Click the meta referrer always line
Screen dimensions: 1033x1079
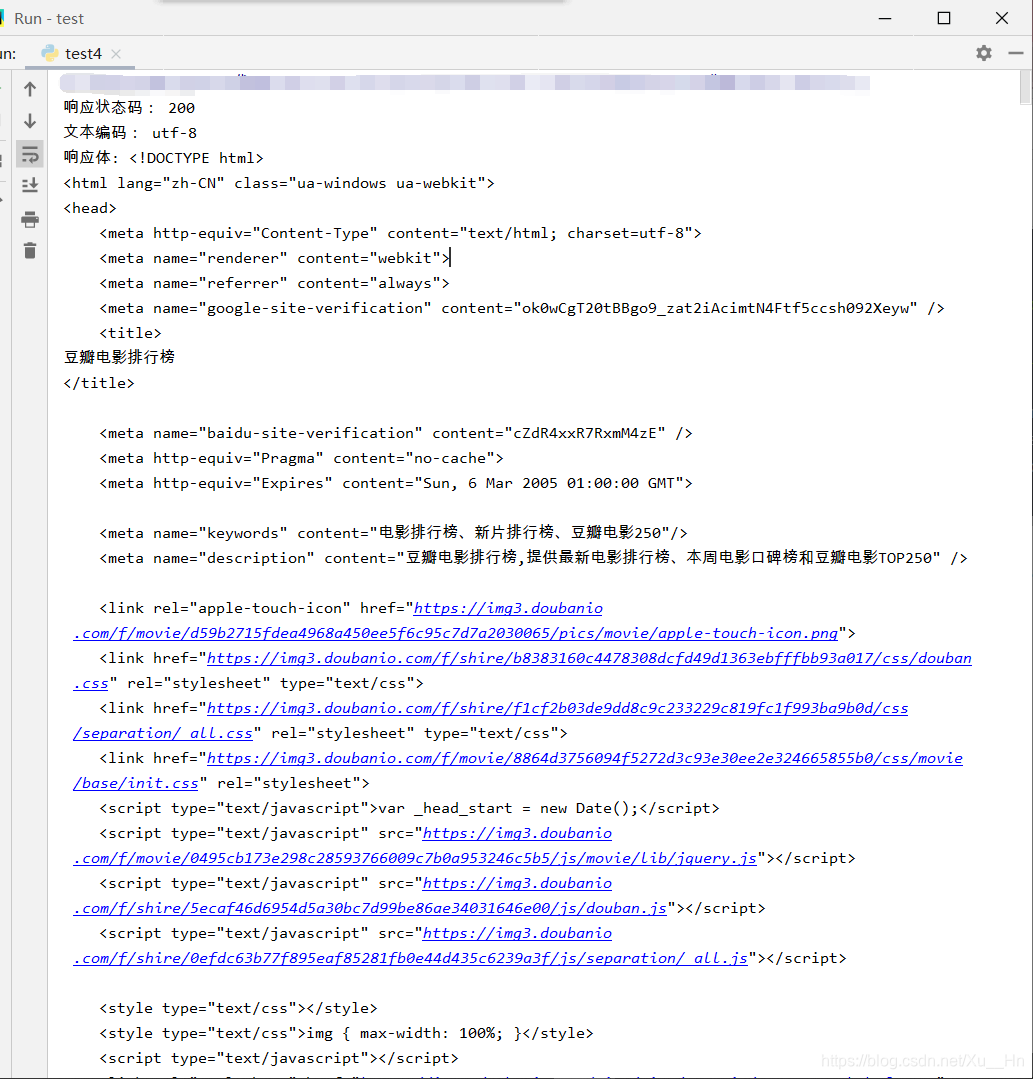[274, 283]
